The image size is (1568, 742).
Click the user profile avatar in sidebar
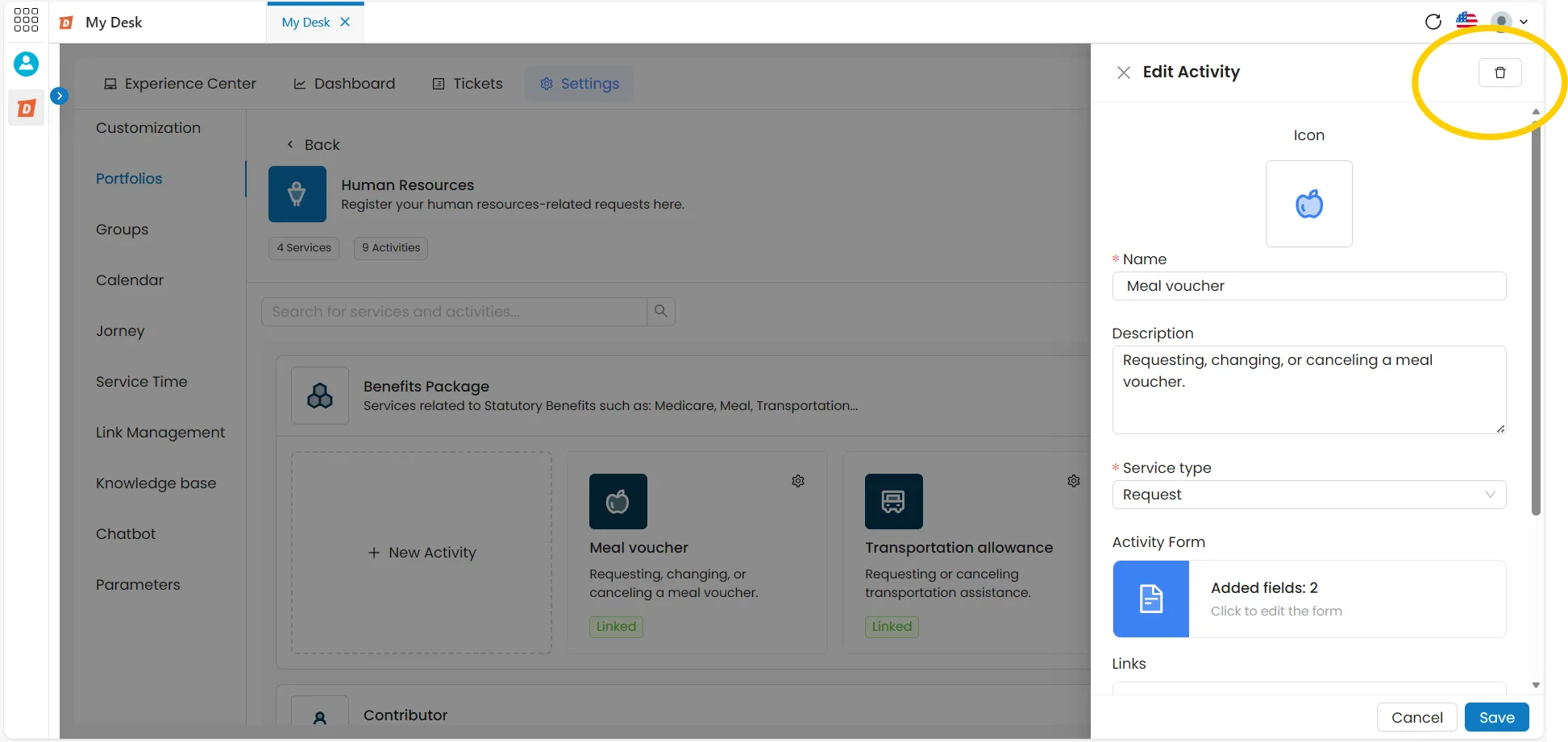coord(26,64)
